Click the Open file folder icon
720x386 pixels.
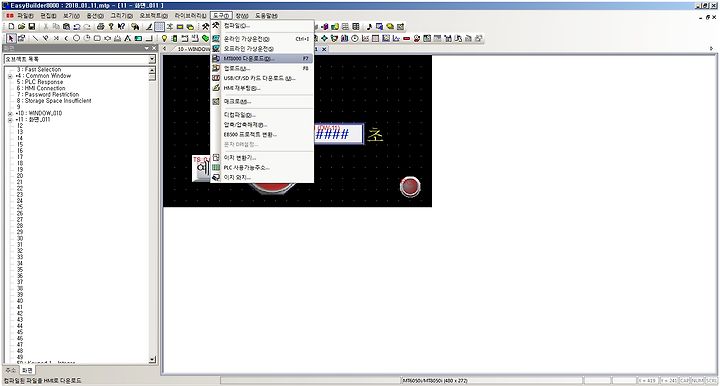click(21, 27)
